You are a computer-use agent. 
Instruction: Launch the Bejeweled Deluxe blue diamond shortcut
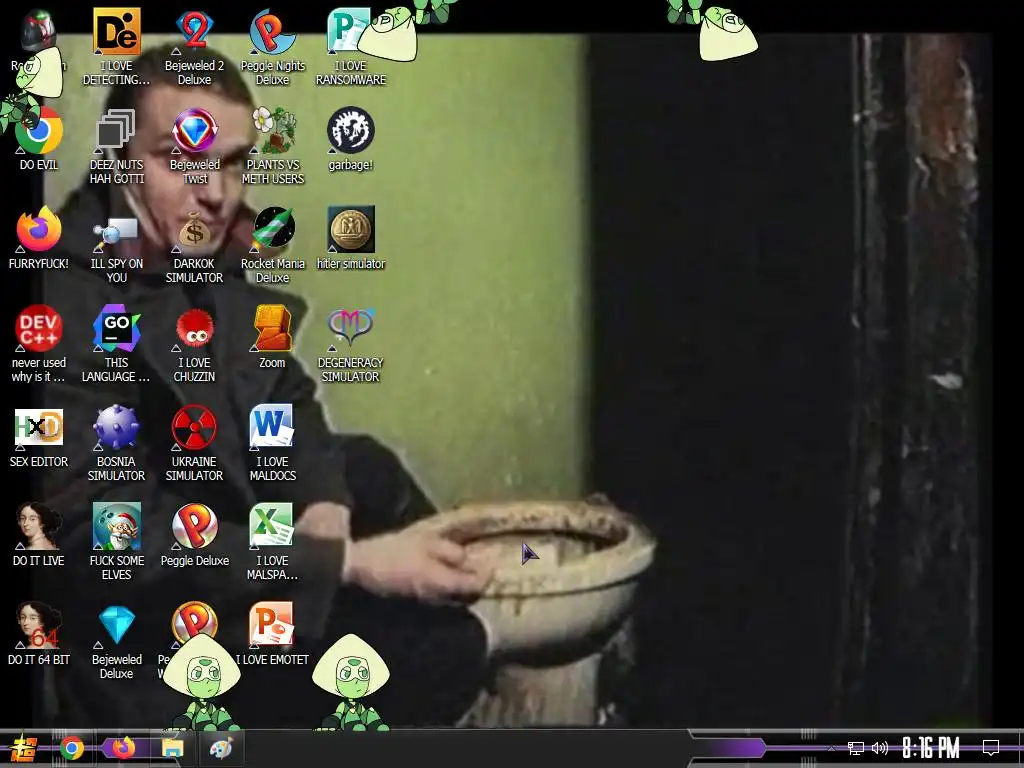coord(116,625)
